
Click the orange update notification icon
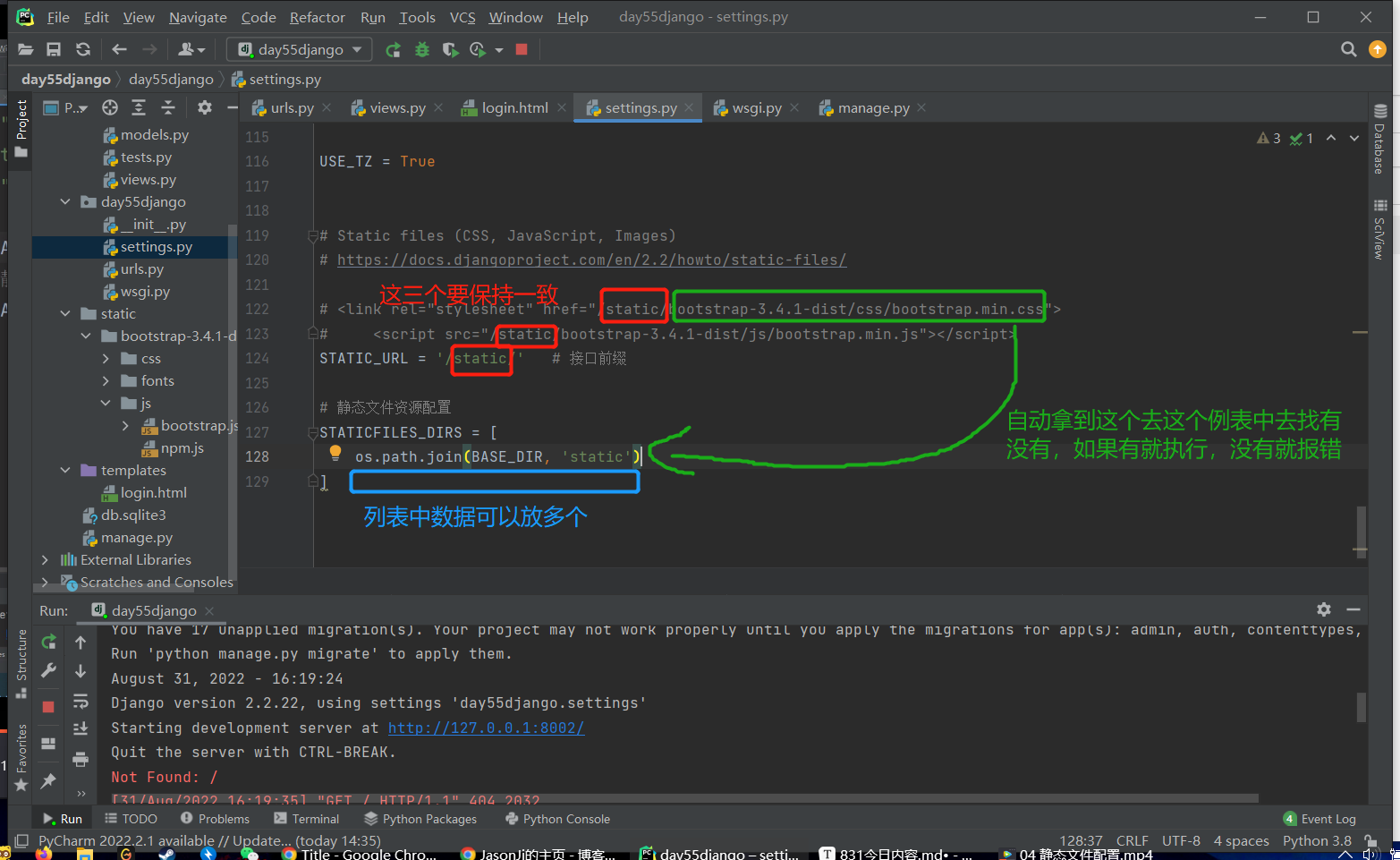coord(1378,49)
